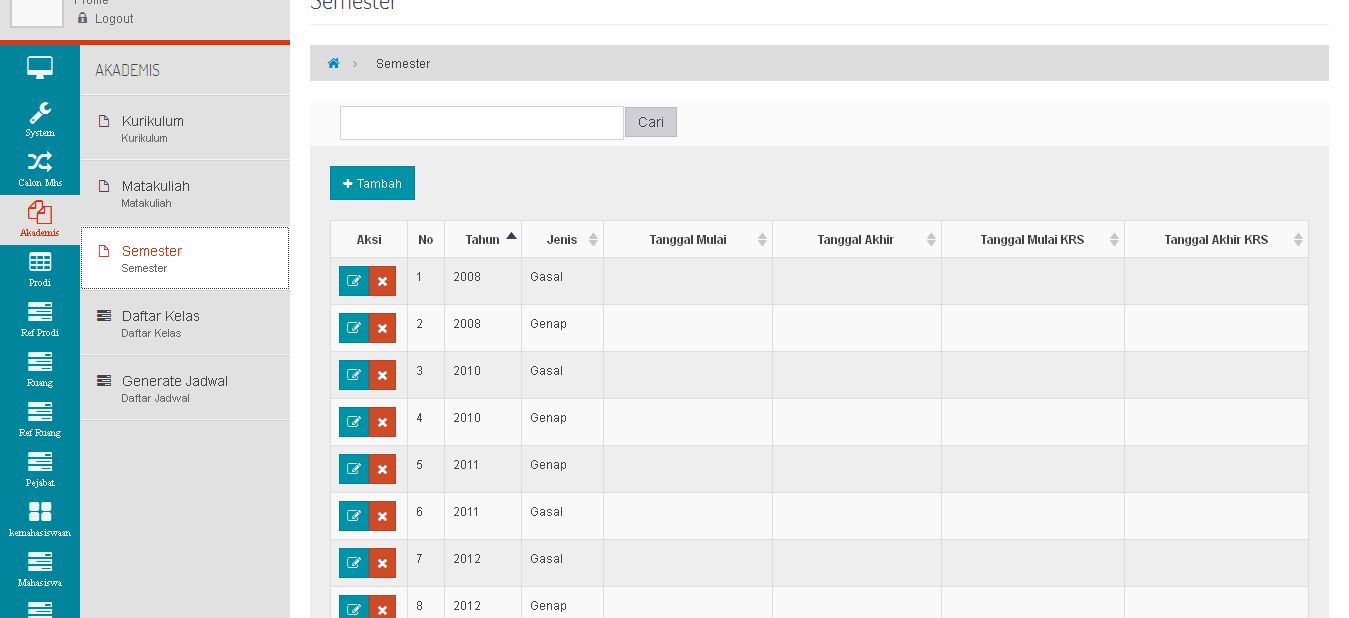
Task: Sort table by Tahun column
Action: tap(483, 240)
